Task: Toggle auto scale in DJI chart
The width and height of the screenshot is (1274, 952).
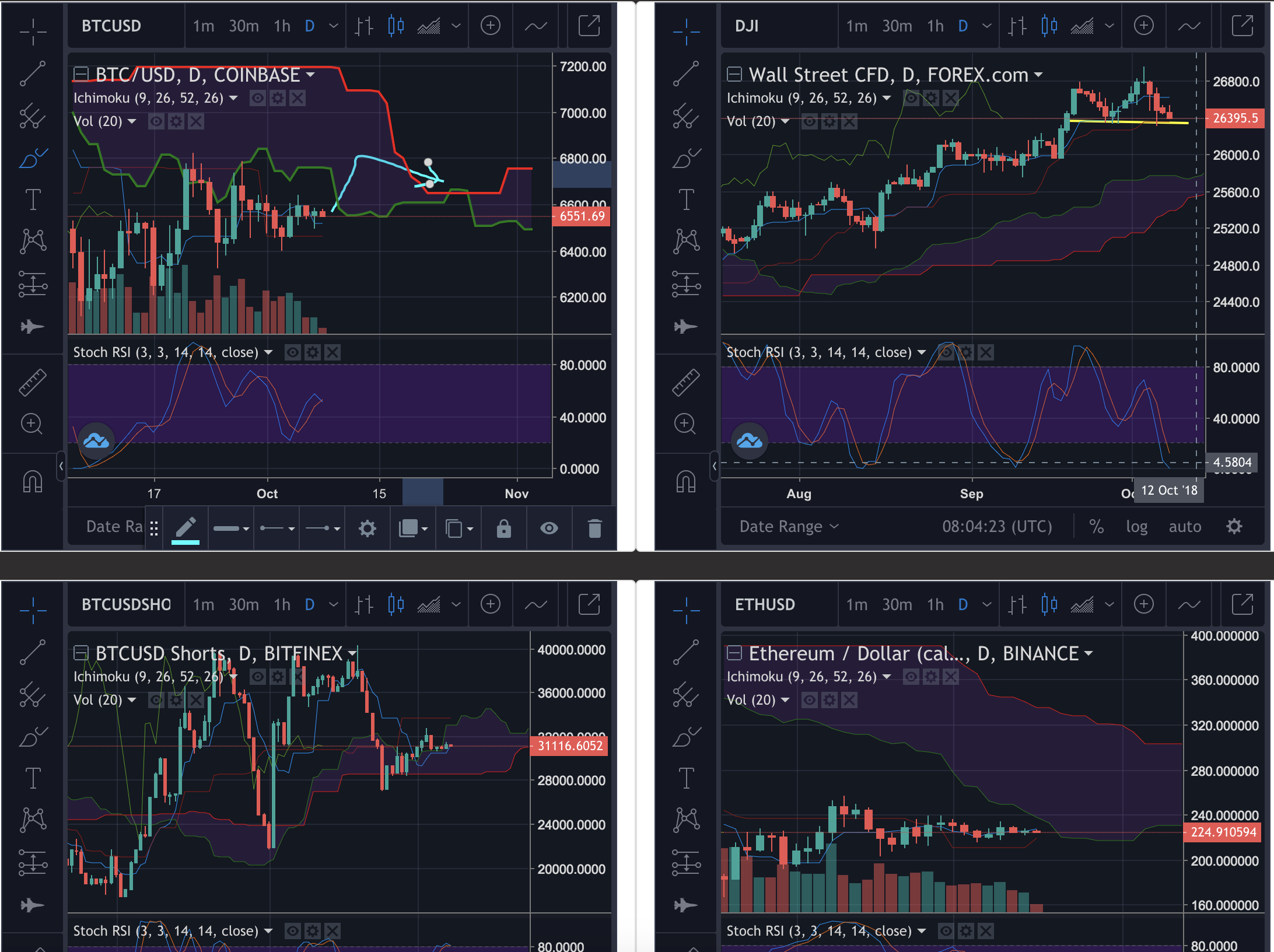Action: [1185, 527]
